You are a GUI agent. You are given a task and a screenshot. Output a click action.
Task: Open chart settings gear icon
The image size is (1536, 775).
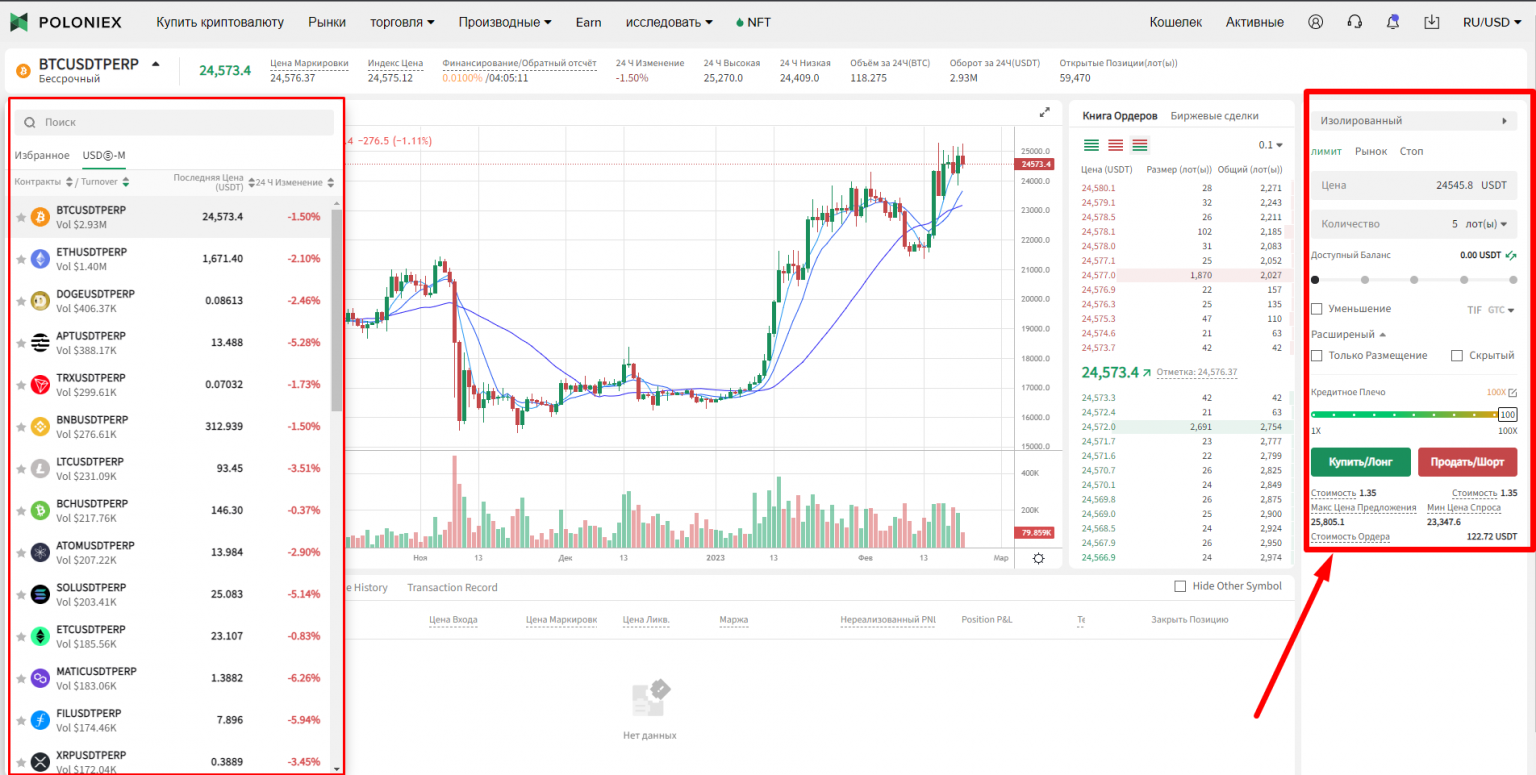(x=1039, y=559)
